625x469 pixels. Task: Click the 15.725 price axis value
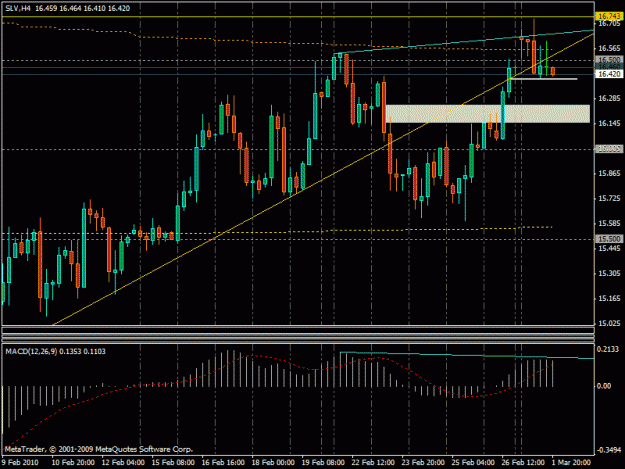point(609,198)
